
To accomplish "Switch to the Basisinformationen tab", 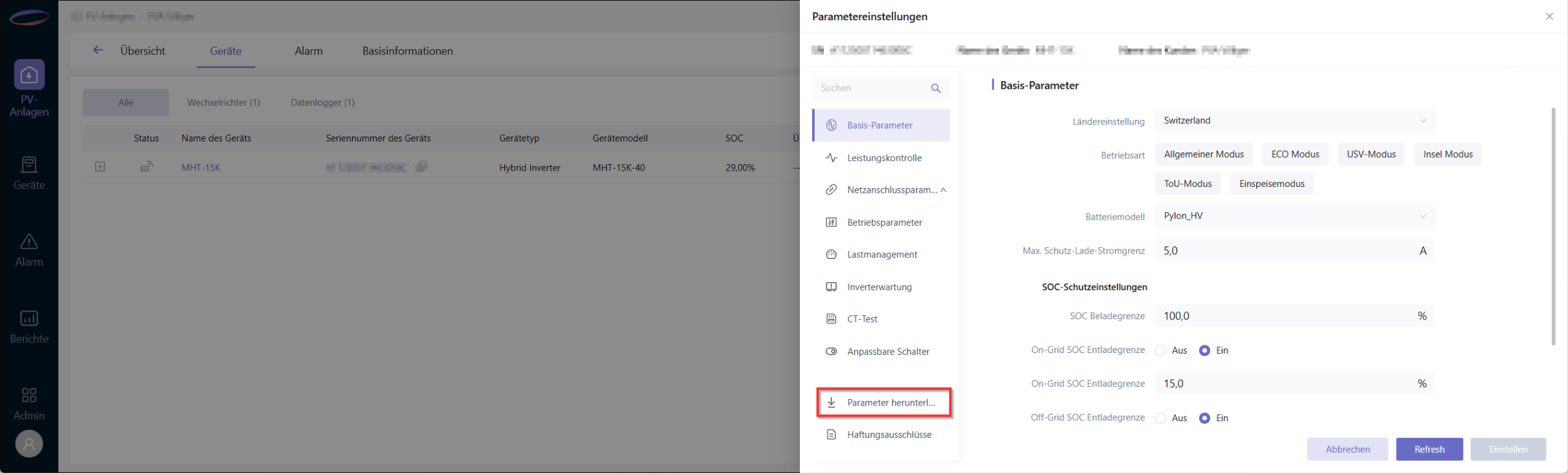I will coord(408,51).
